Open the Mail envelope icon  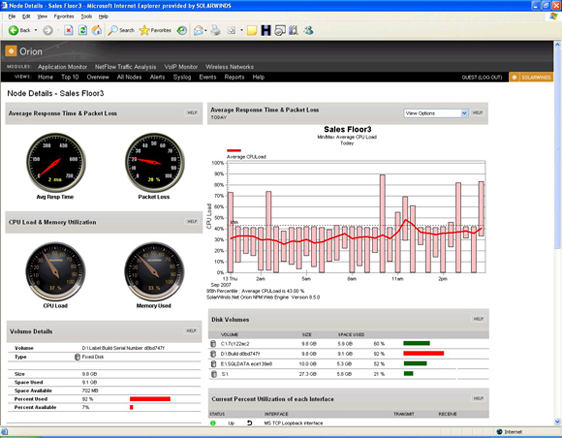[x=198, y=30]
